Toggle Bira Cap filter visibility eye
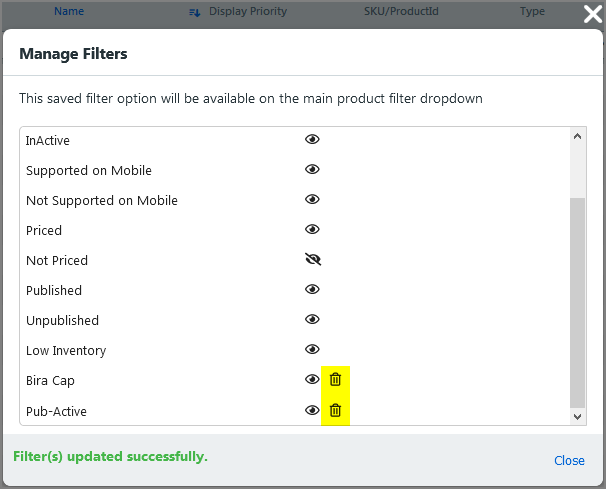Viewport: 606px width, 489px height. tap(312, 380)
